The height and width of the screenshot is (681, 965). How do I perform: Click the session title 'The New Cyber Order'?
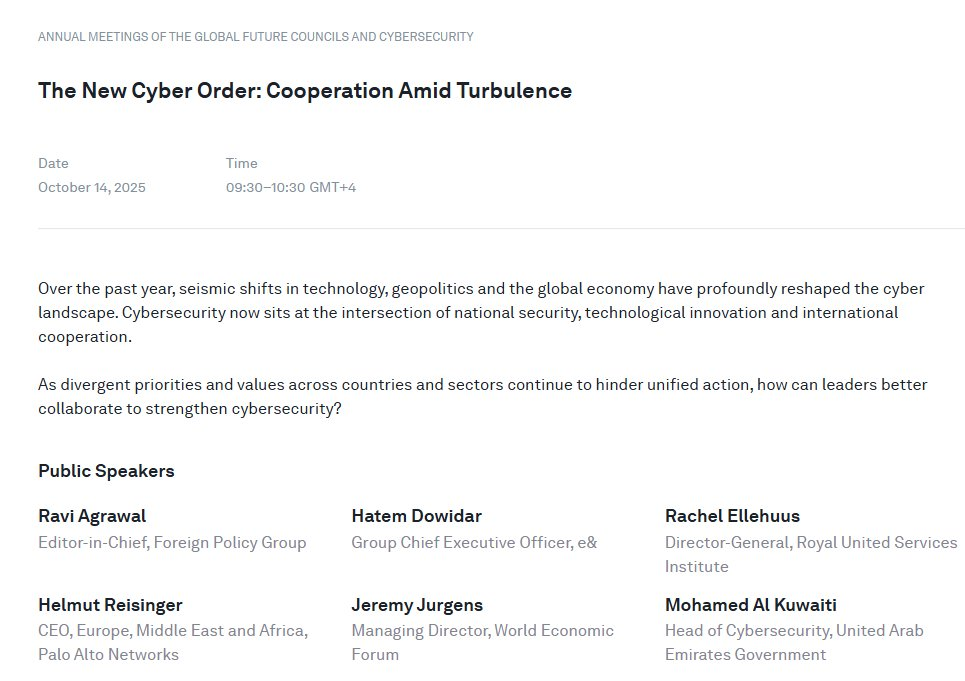[305, 91]
